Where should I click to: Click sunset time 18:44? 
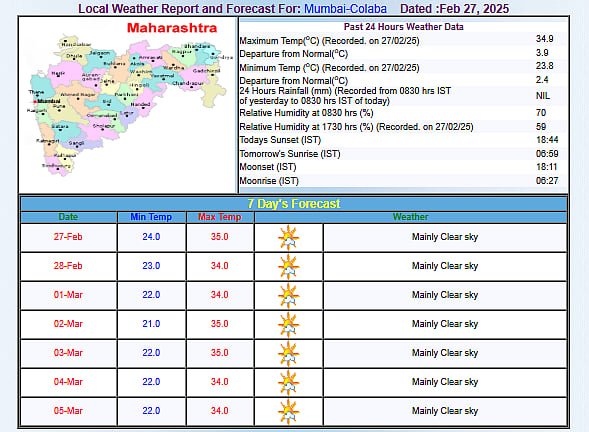click(547, 140)
